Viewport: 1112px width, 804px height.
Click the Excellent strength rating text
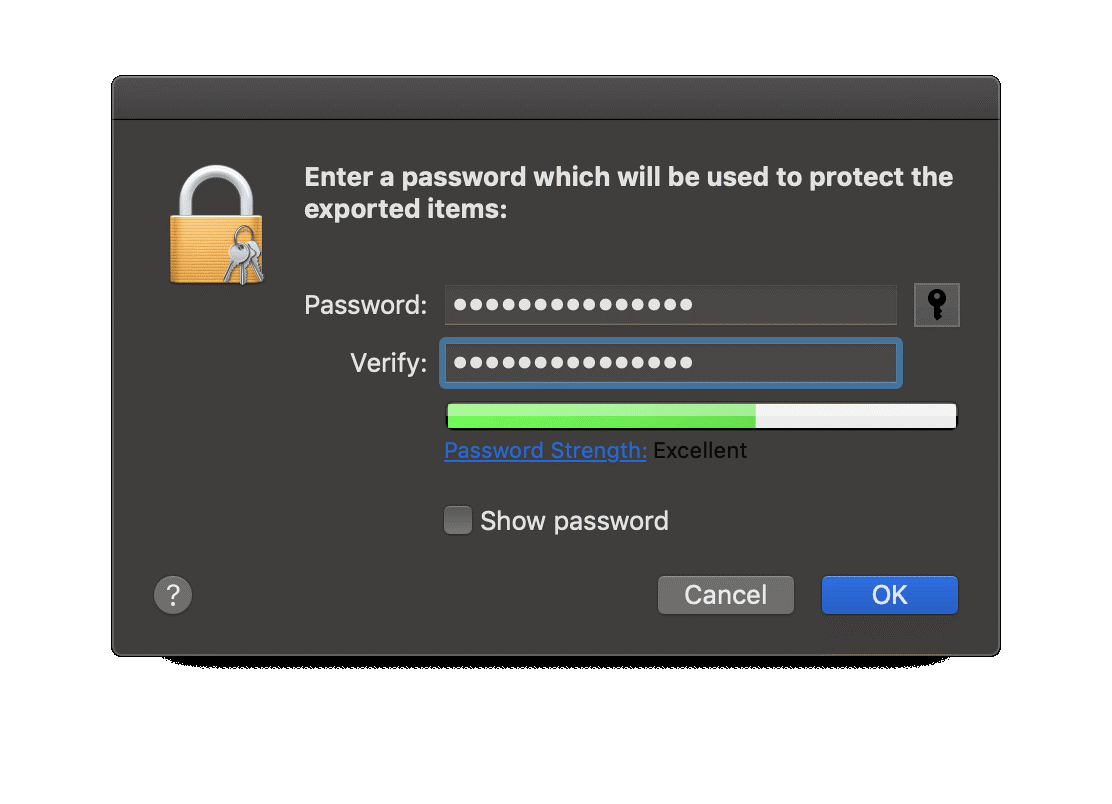(700, 450)
